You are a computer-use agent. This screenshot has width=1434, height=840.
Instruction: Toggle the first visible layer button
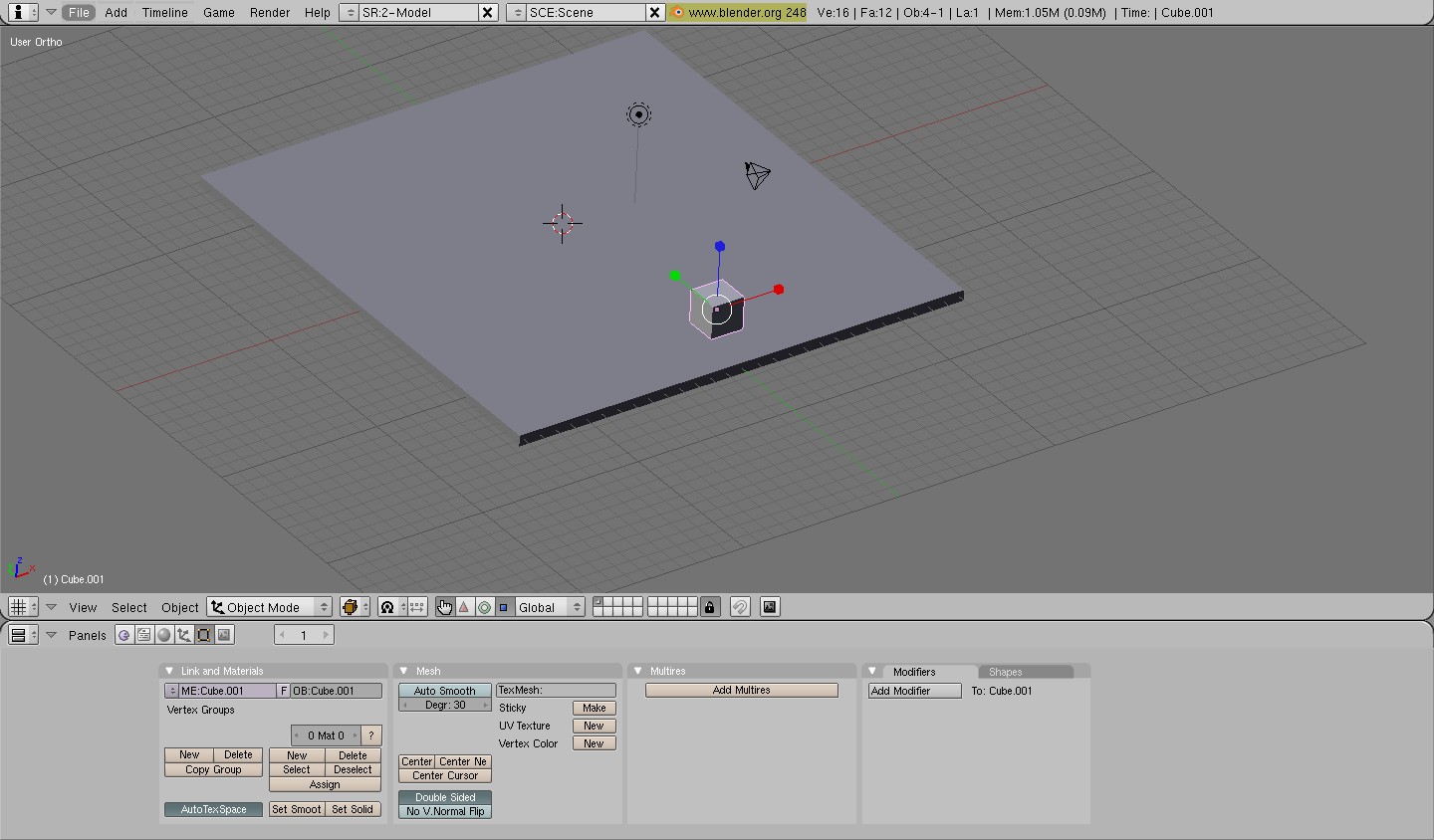pos(598,602)
